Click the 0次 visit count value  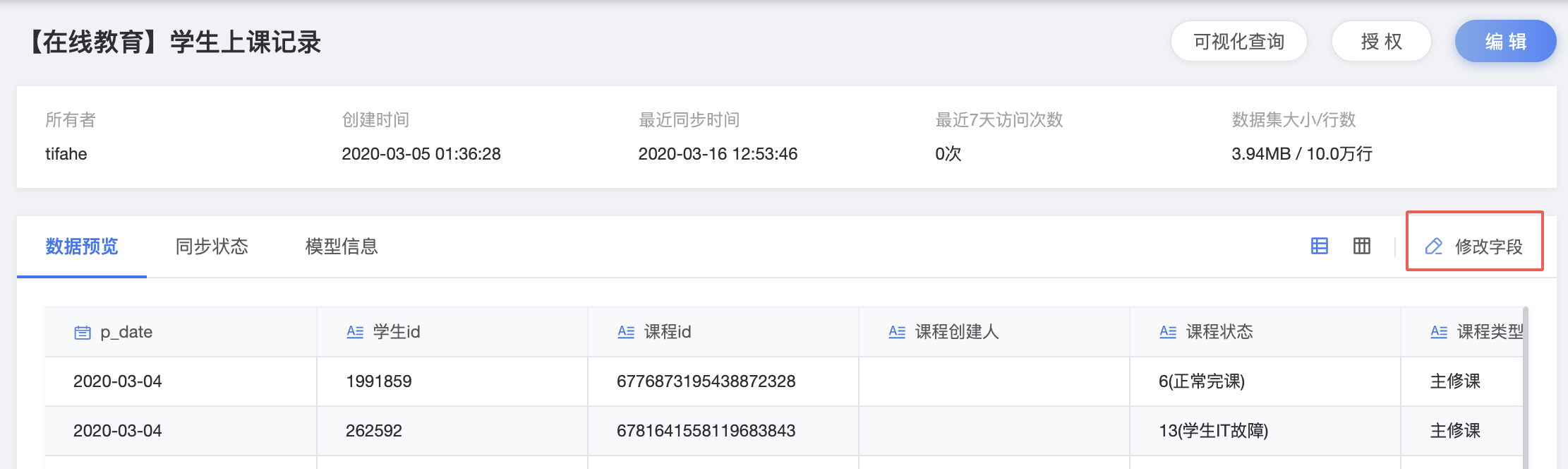(x=948, y=154)
